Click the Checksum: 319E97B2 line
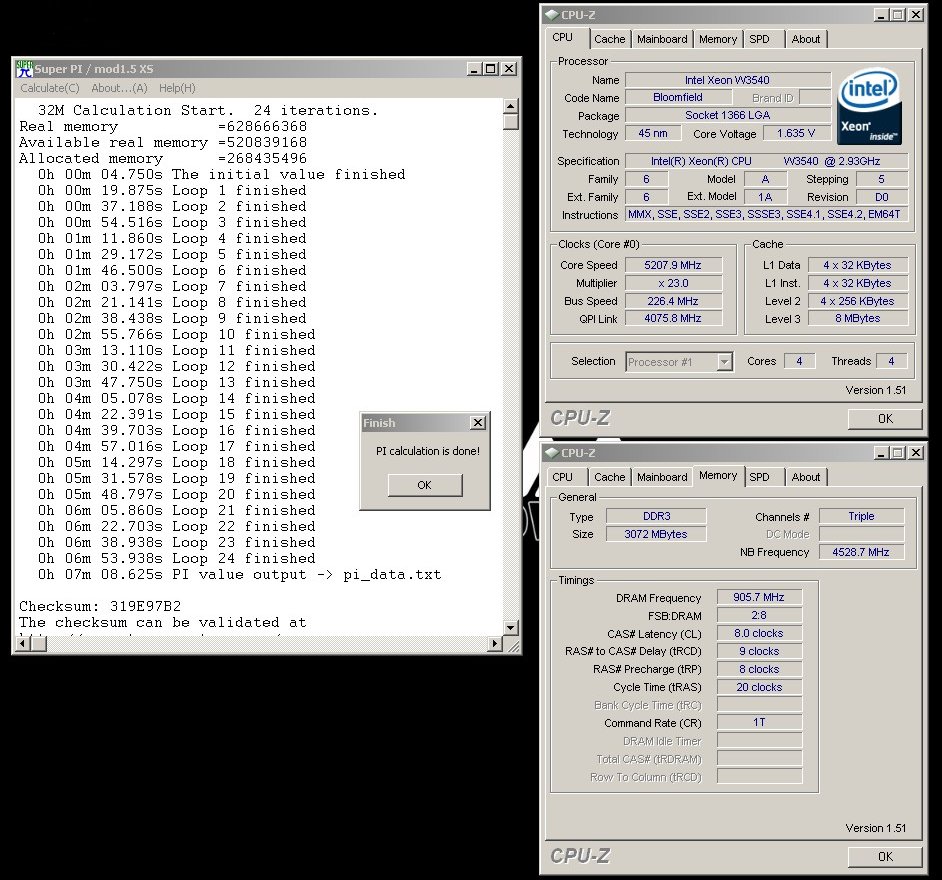This screenshot has height=880, width=942. pos(100,606)
